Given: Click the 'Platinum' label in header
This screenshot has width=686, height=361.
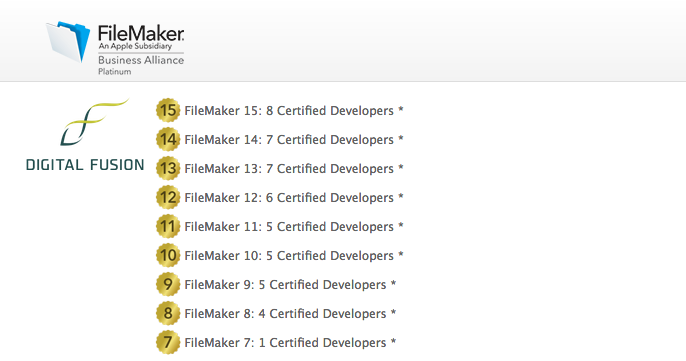Looking at the screenshot, I should click(x=115, y=72).
